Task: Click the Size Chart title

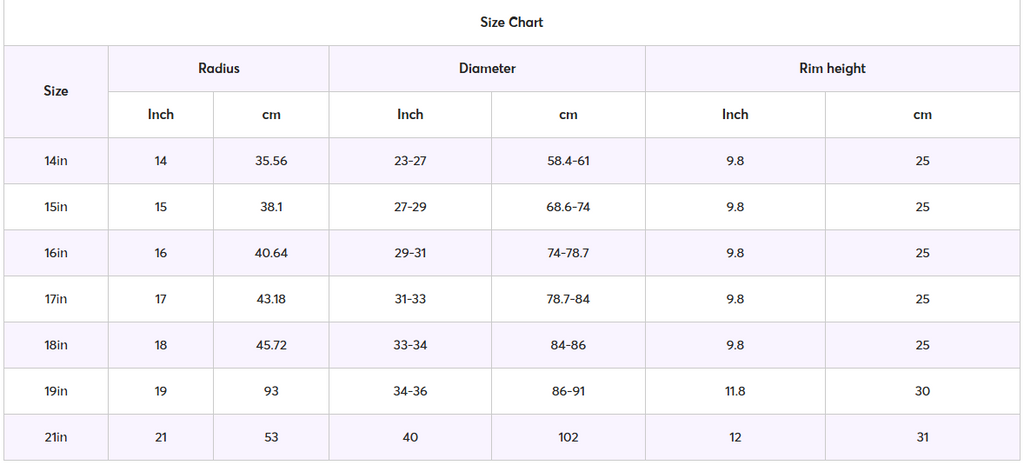Action: (511, 22)
